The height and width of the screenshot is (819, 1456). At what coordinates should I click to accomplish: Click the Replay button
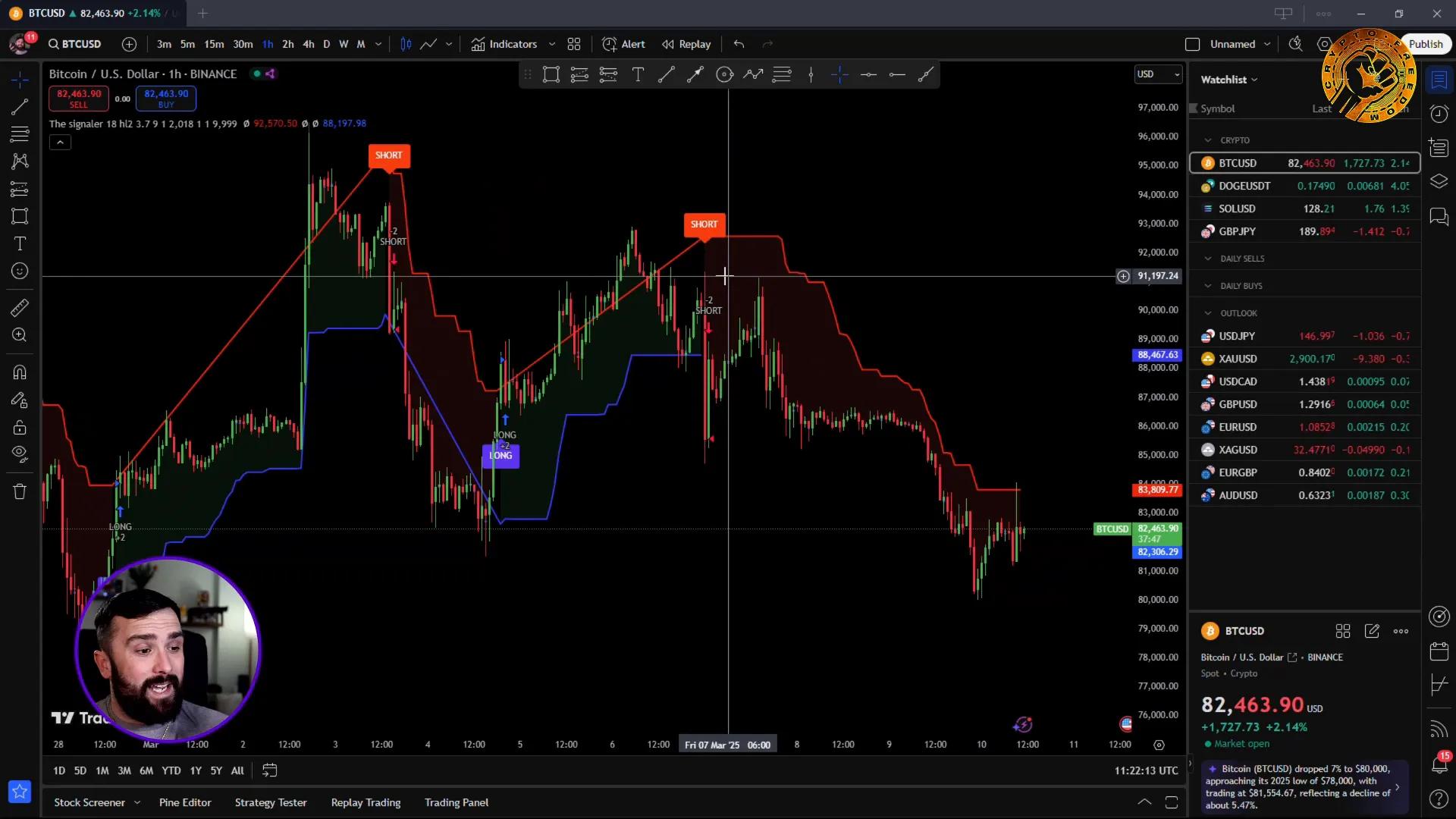pyautogui.click(x=686, y=44)
